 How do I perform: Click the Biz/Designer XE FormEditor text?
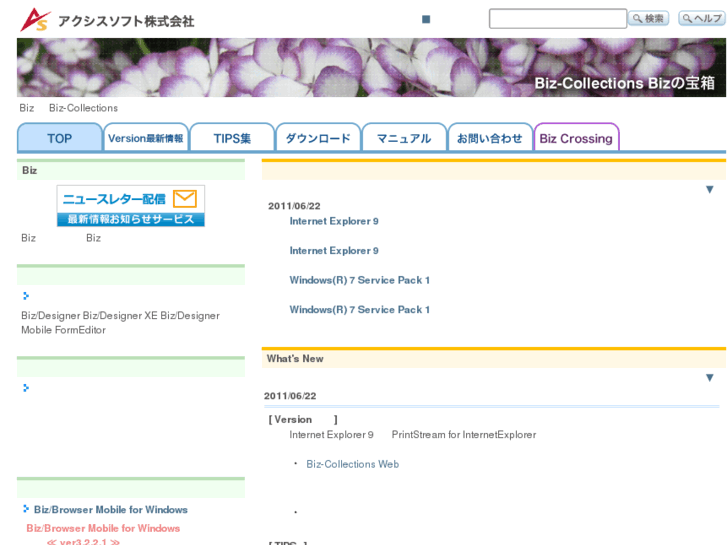coord(120,323)
